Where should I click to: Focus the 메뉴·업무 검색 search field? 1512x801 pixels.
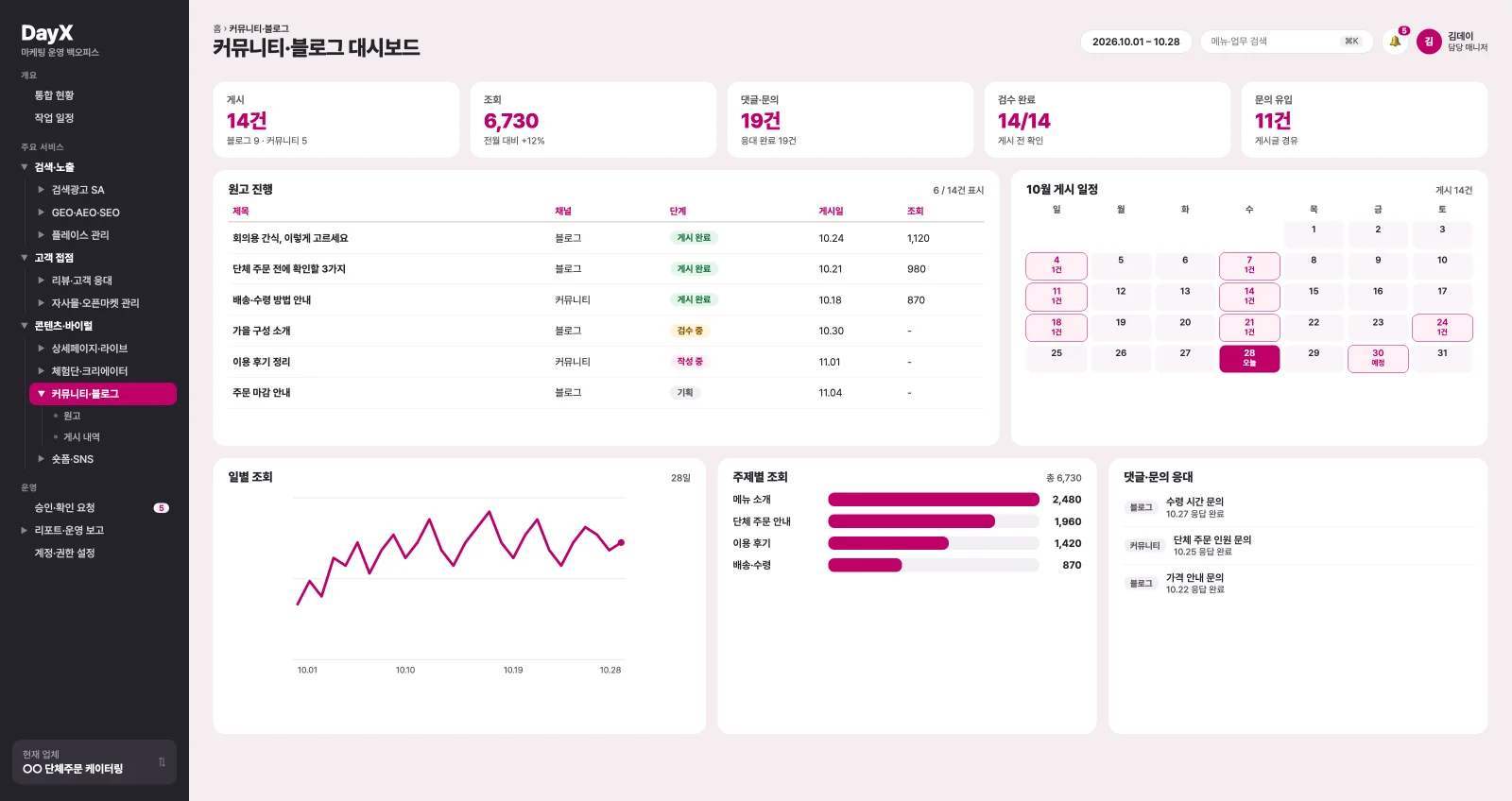[x=1286, y=42]
